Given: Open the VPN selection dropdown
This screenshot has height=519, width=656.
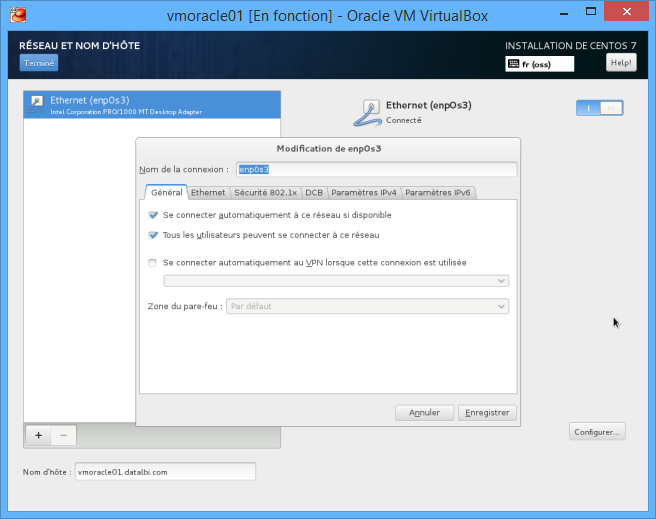Looking at the screenshot, I should pos(336,281).
